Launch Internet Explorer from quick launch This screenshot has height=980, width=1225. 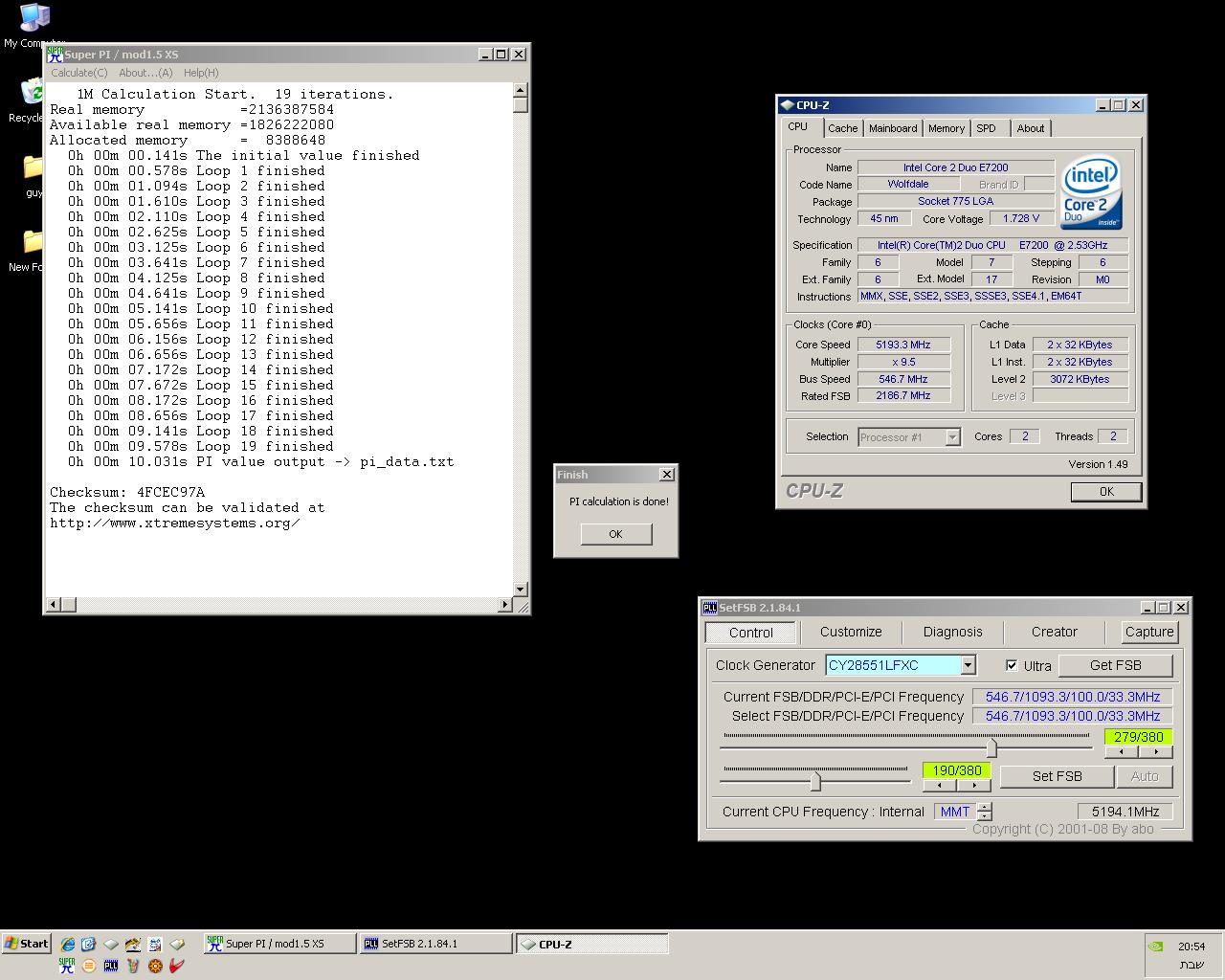pos(68,944)
